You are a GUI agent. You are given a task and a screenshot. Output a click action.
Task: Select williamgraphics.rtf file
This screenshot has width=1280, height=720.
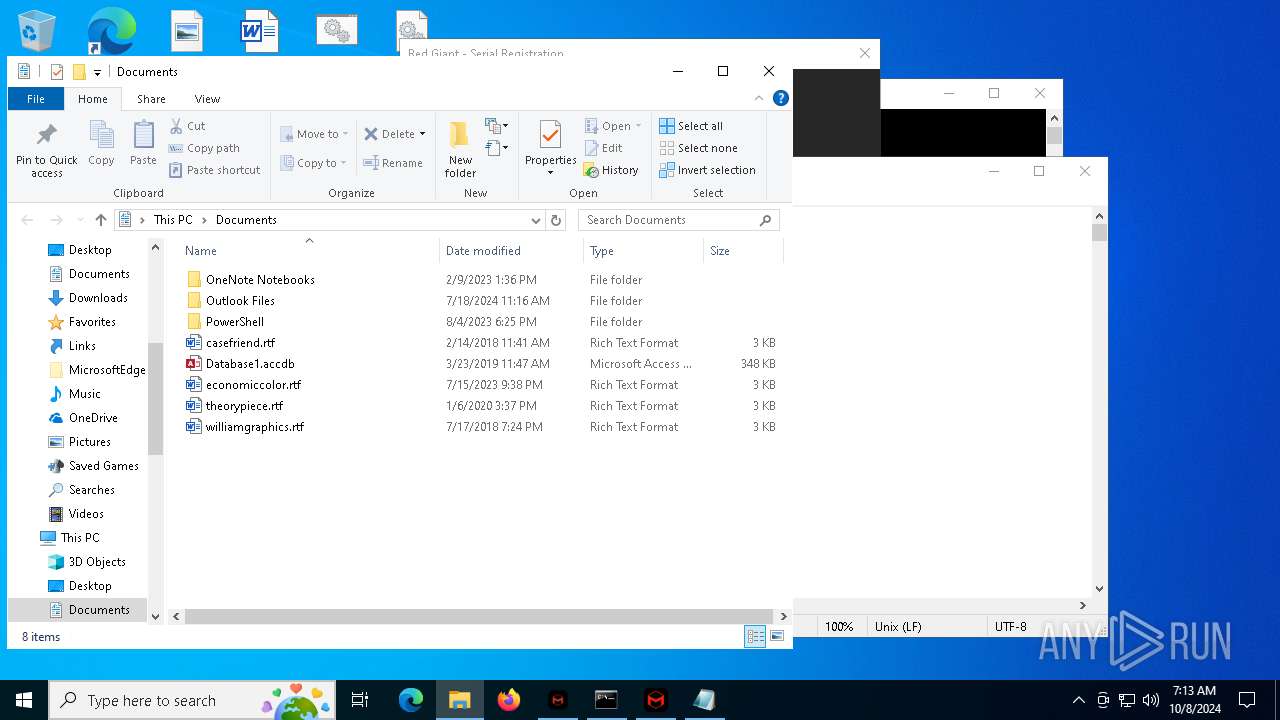(x=254, y=427)
